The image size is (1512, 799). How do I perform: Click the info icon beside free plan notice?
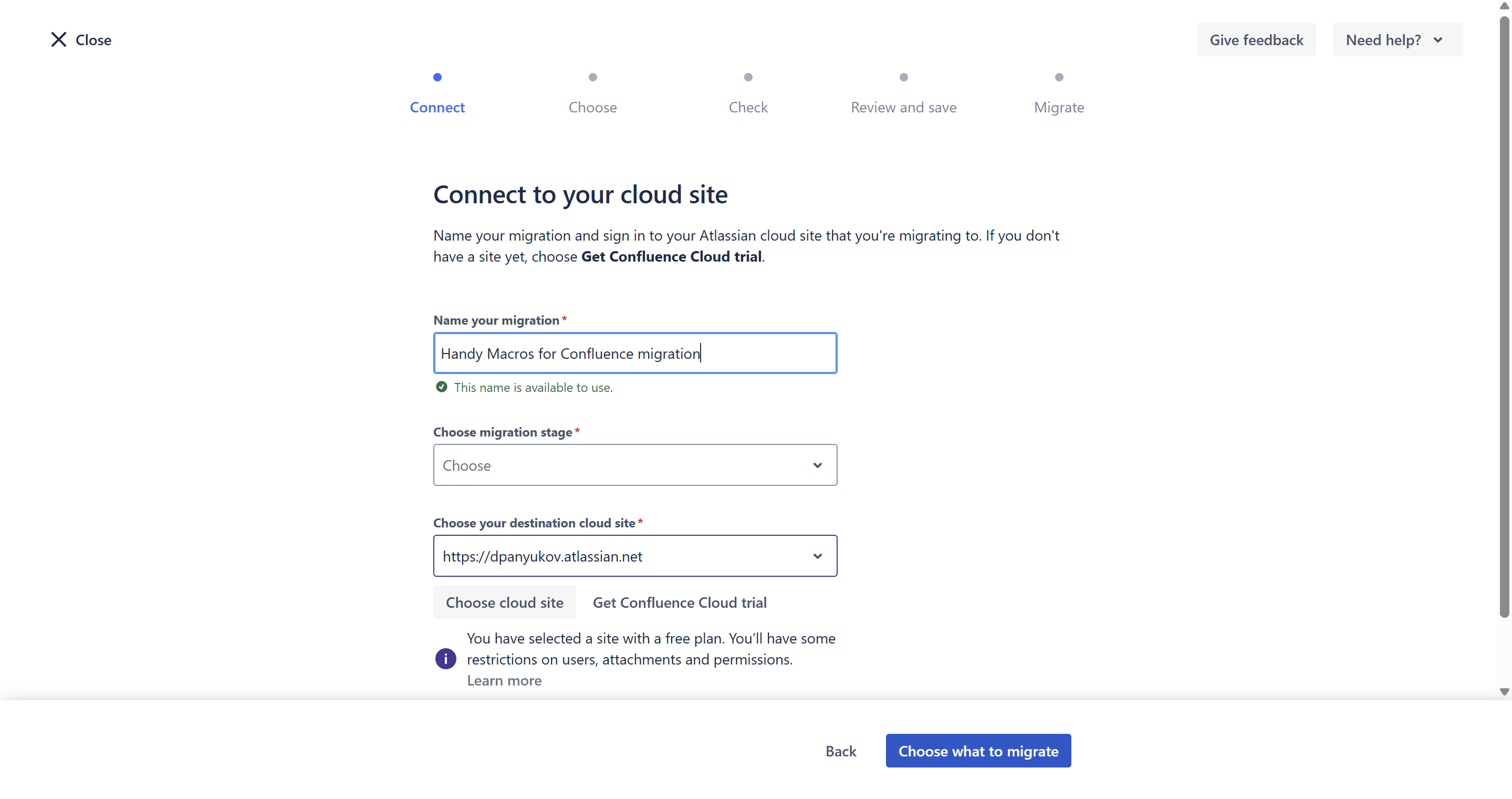(x=445, y=659)
